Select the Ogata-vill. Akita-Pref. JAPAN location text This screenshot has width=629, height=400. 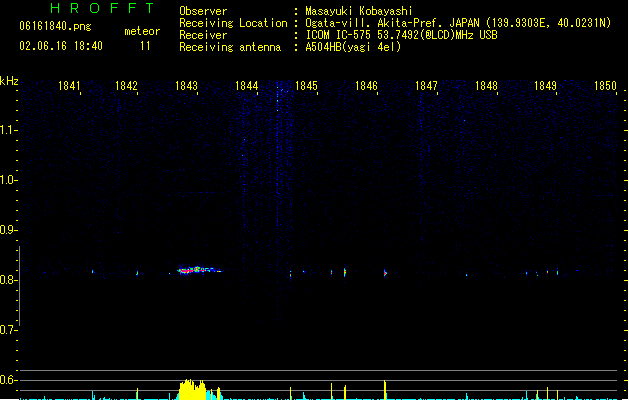point(458,23)
